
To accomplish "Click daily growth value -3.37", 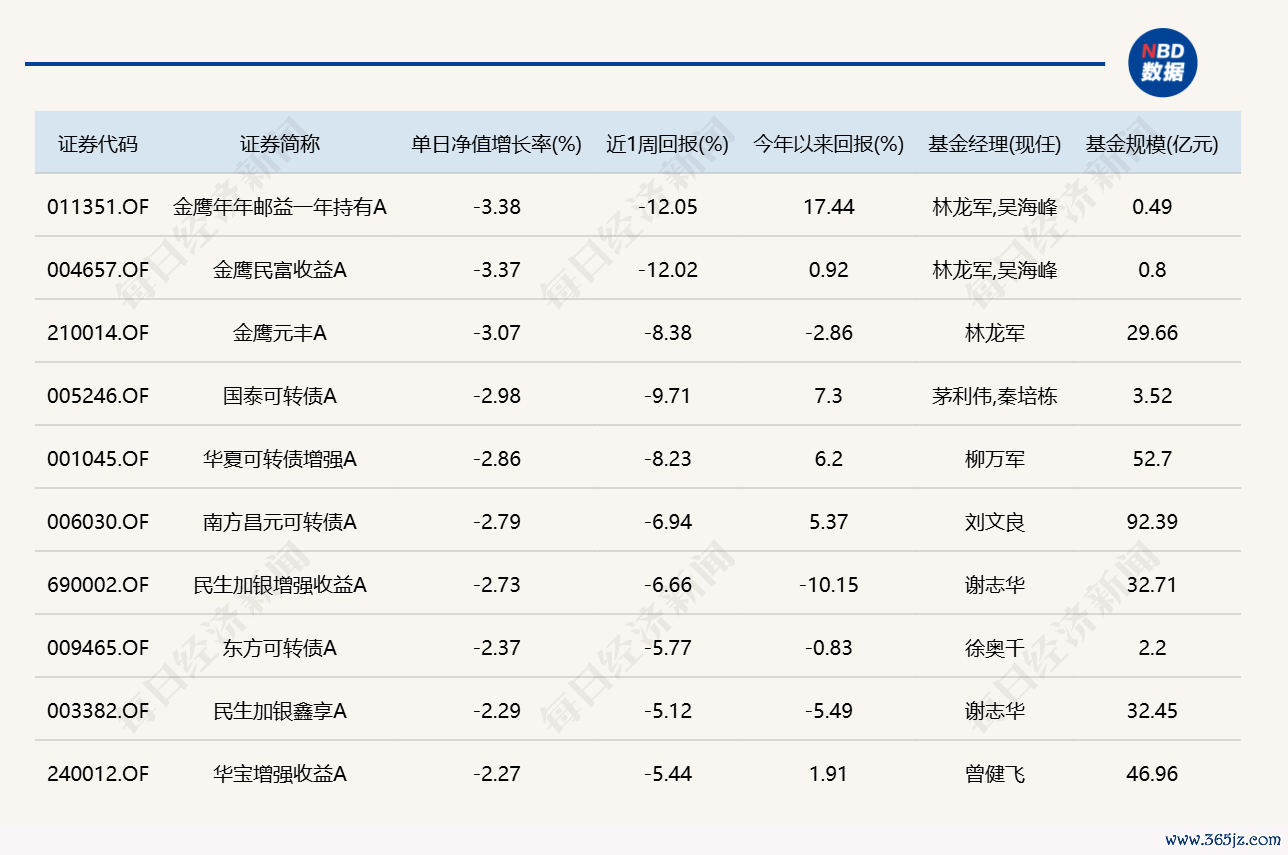I will coord(497,270).
